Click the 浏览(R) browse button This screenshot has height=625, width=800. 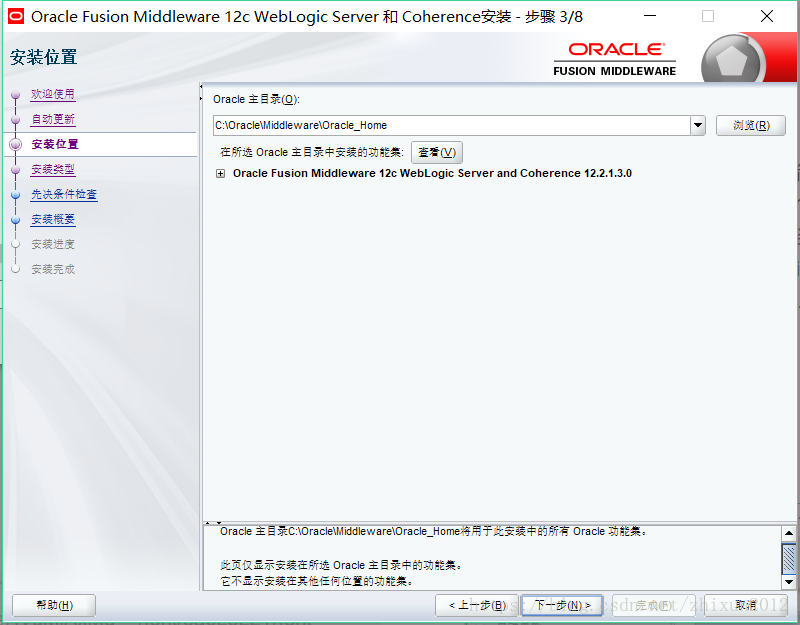point(751,125)
